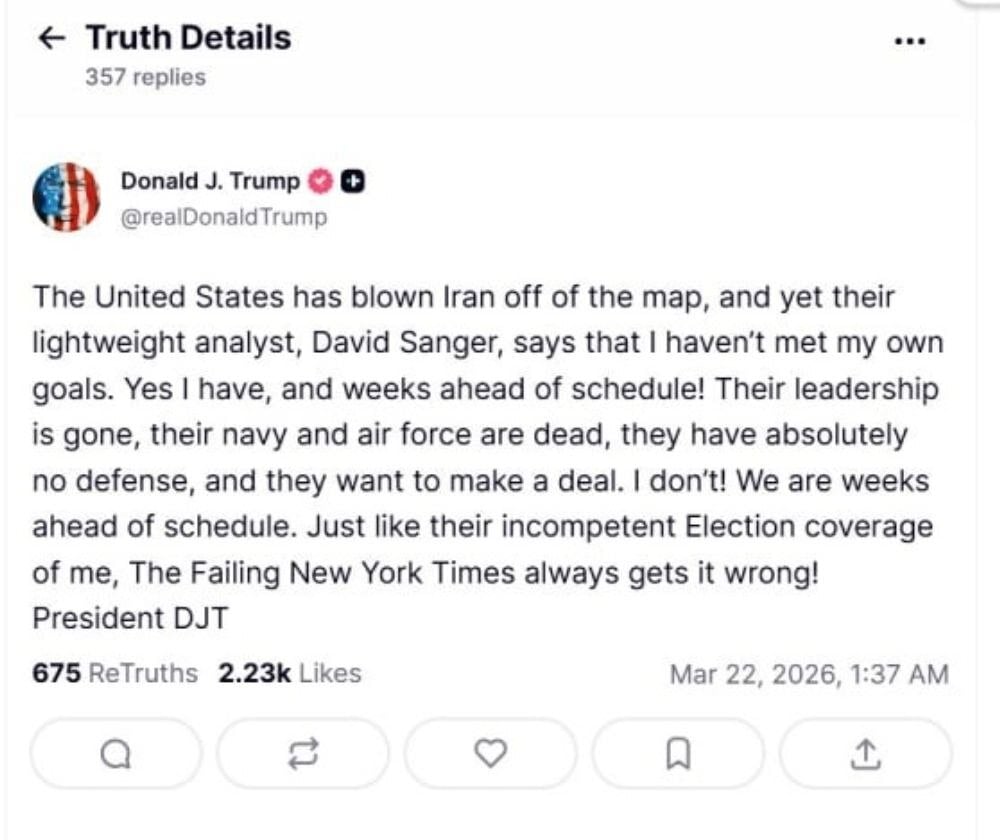The image size is (1000, 840).
Task: Open the @realDonaldTrump handle link
Action: (223, 217)
